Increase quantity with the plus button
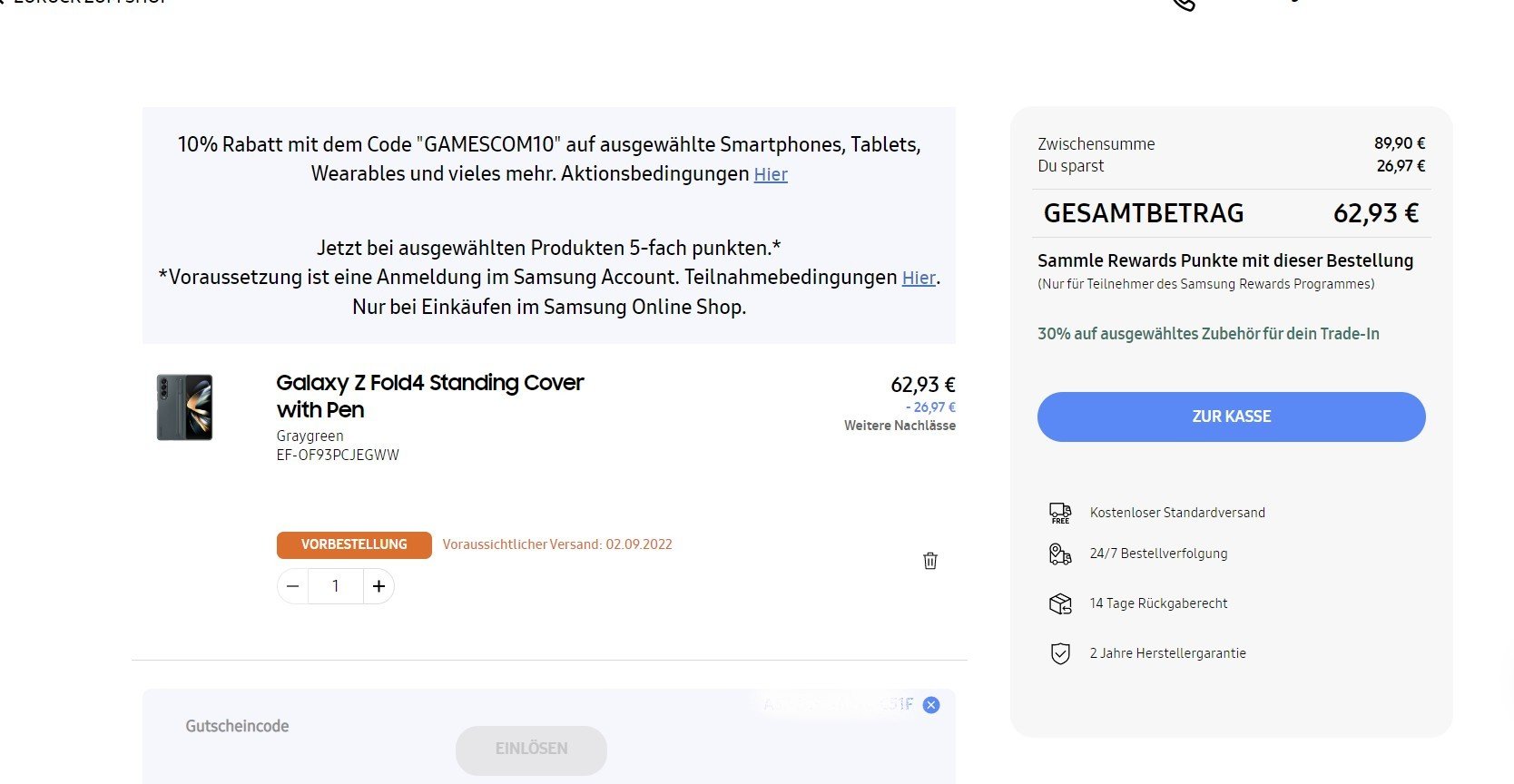1514x784 pixels. [378, 586]
